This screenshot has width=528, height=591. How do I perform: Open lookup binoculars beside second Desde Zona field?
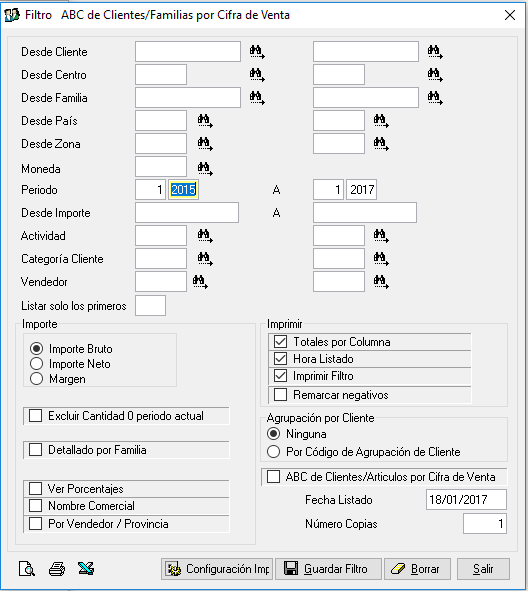click(x=381, y=144)
